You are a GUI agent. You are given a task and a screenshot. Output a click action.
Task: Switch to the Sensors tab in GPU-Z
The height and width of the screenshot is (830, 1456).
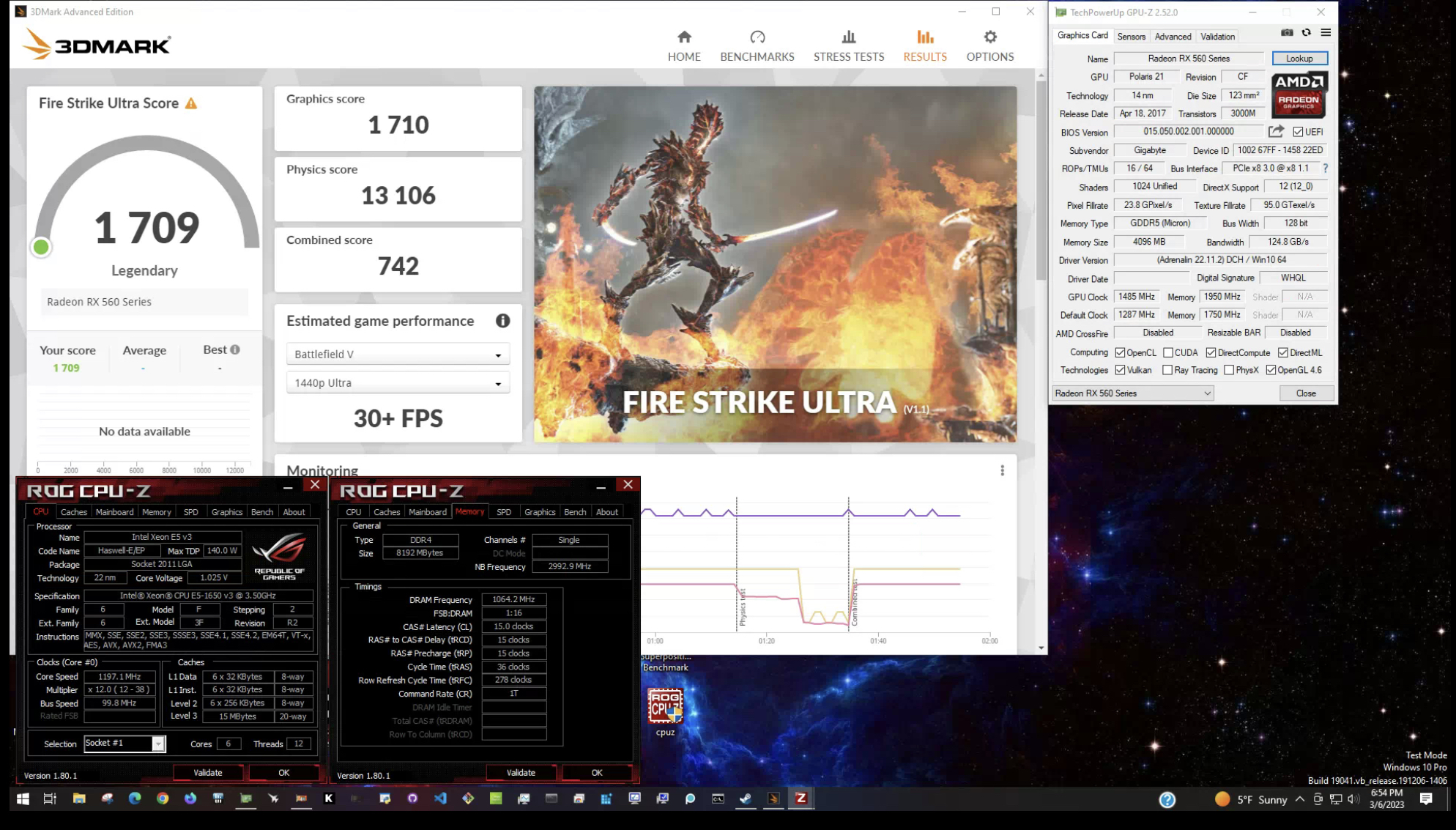pyautogui.click(x=1131, y=37)
